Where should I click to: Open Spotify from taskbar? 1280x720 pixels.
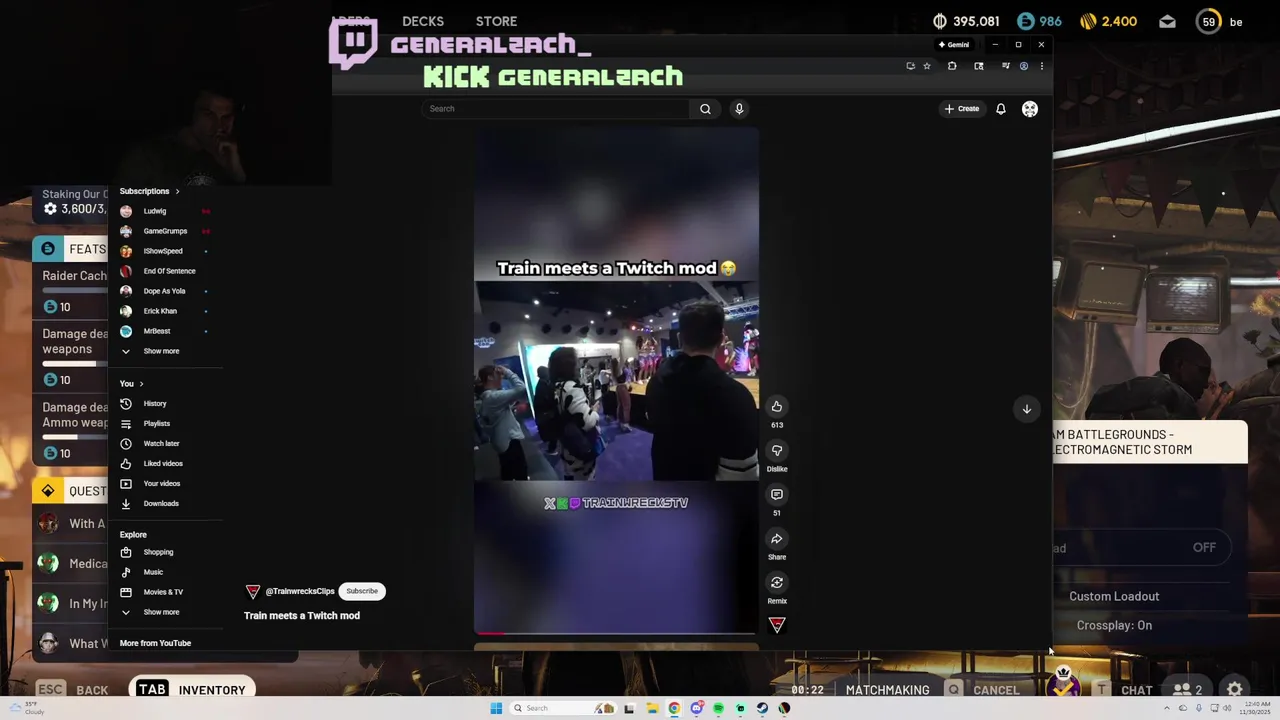click(x=718, y=708)
